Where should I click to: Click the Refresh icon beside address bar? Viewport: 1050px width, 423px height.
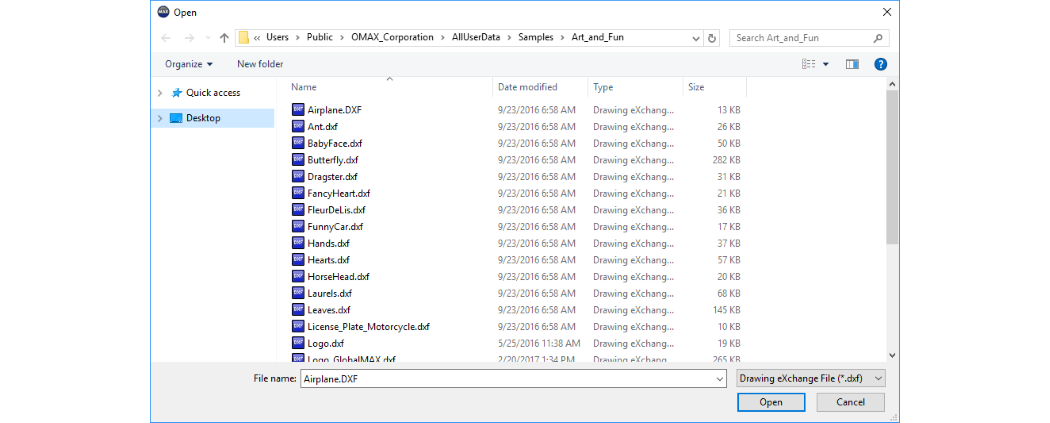point(712,38)
